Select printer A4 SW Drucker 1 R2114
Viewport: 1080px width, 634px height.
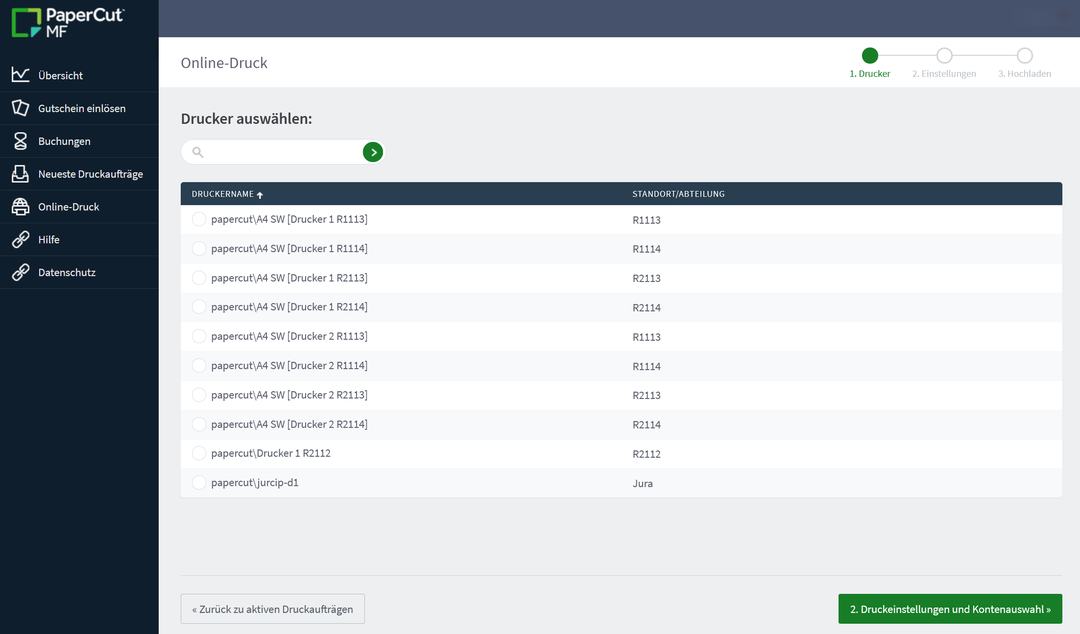(199, 307)
